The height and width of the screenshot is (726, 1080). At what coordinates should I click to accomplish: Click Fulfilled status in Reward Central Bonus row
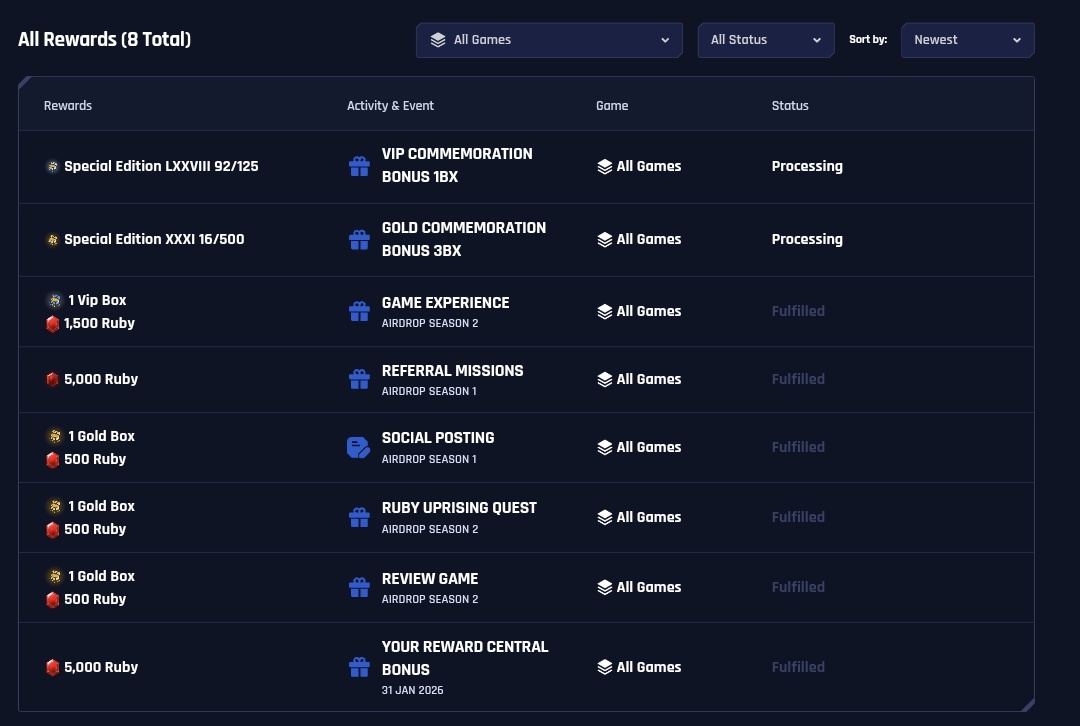[x=798, y=667]
